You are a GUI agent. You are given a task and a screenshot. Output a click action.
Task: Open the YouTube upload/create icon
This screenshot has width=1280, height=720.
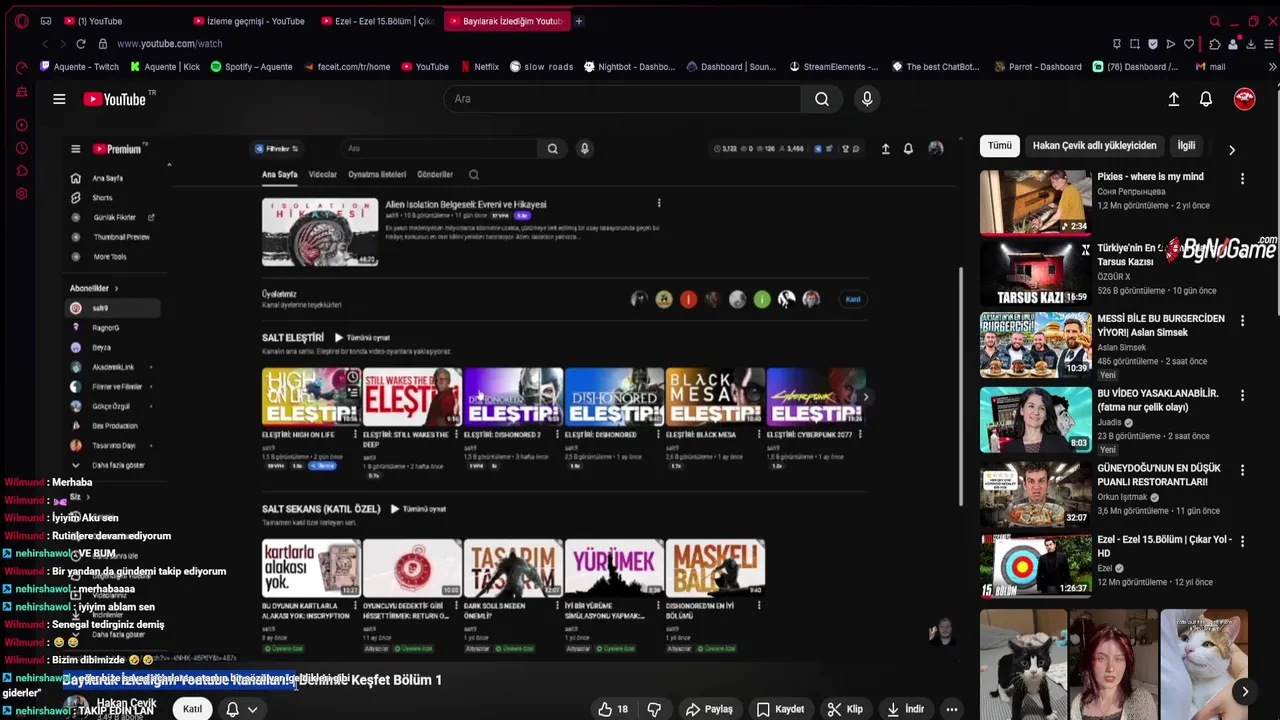click(1174, 99)
